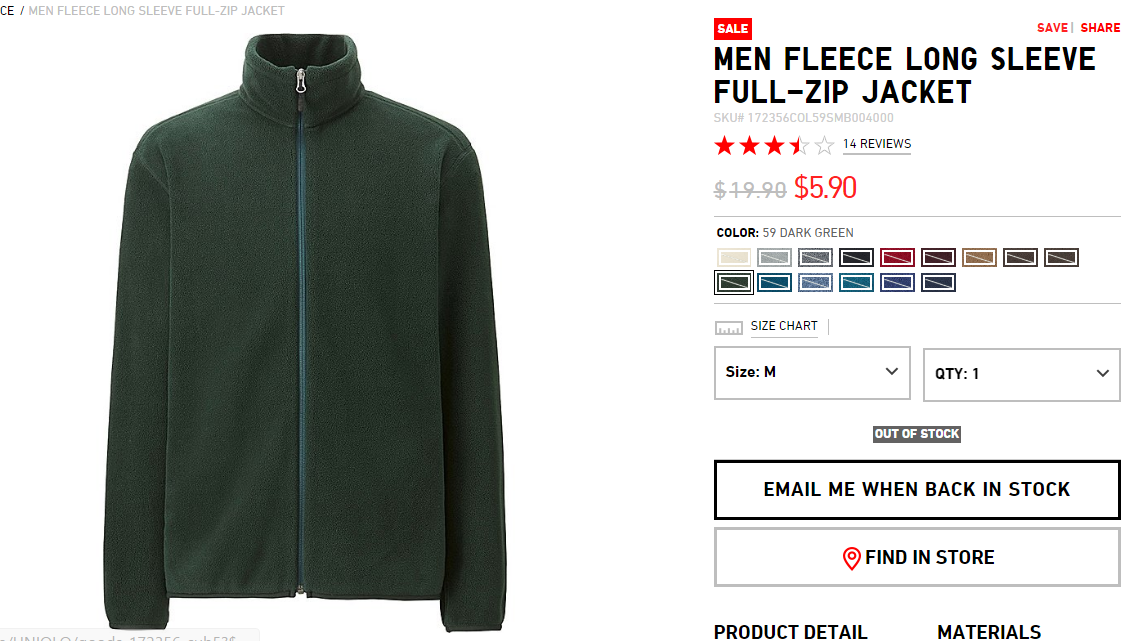Click Email Me When Back In Stock
Viewport: 1144px width, 641px height.
(917, 489)
